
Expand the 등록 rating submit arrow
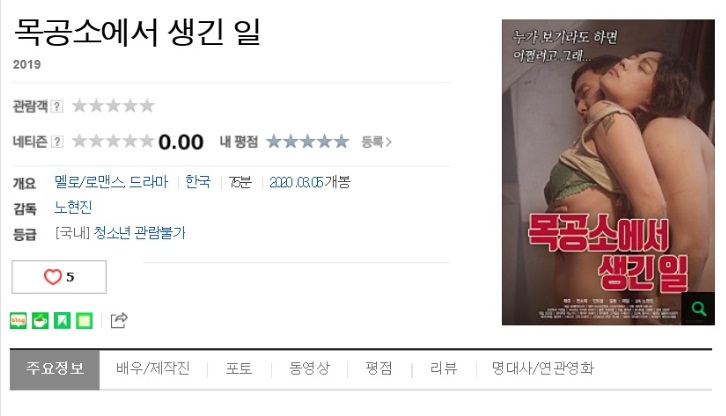[x=376, y=142]
